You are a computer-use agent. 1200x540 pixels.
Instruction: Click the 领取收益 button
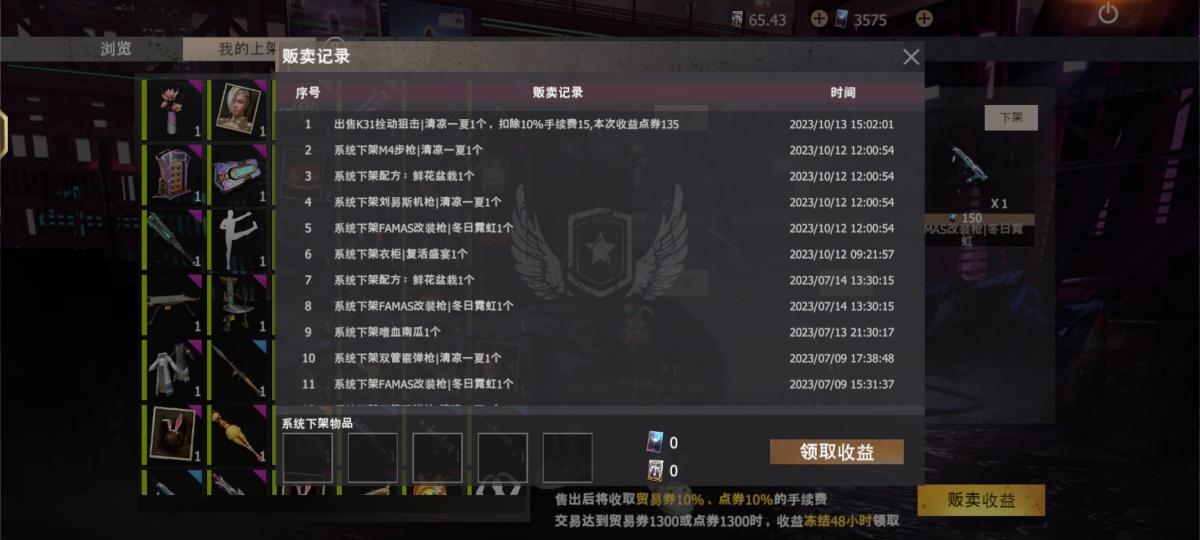pyautogui.click(x=837, y=452)
